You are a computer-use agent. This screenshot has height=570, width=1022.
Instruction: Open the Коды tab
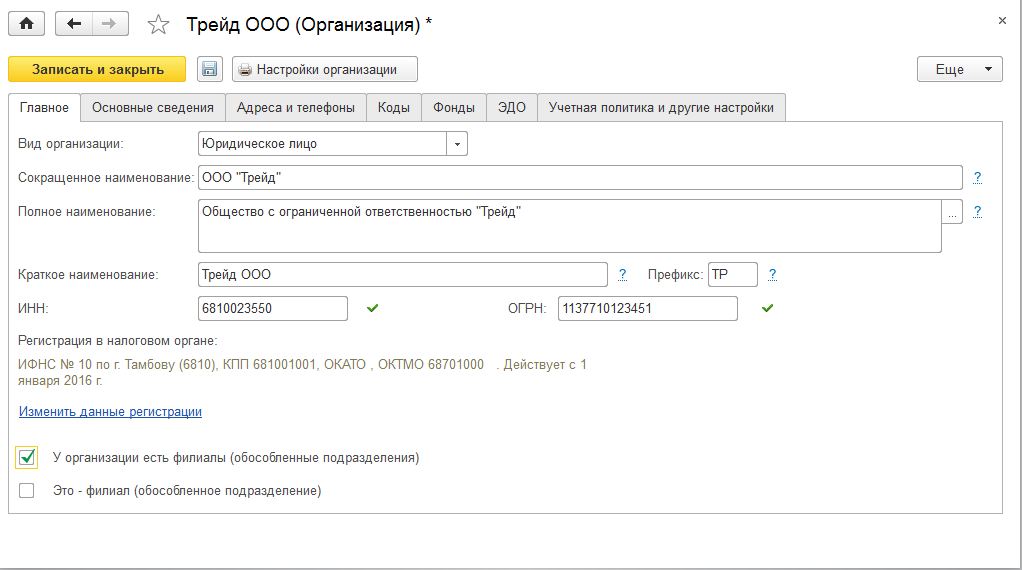(393, 107)
